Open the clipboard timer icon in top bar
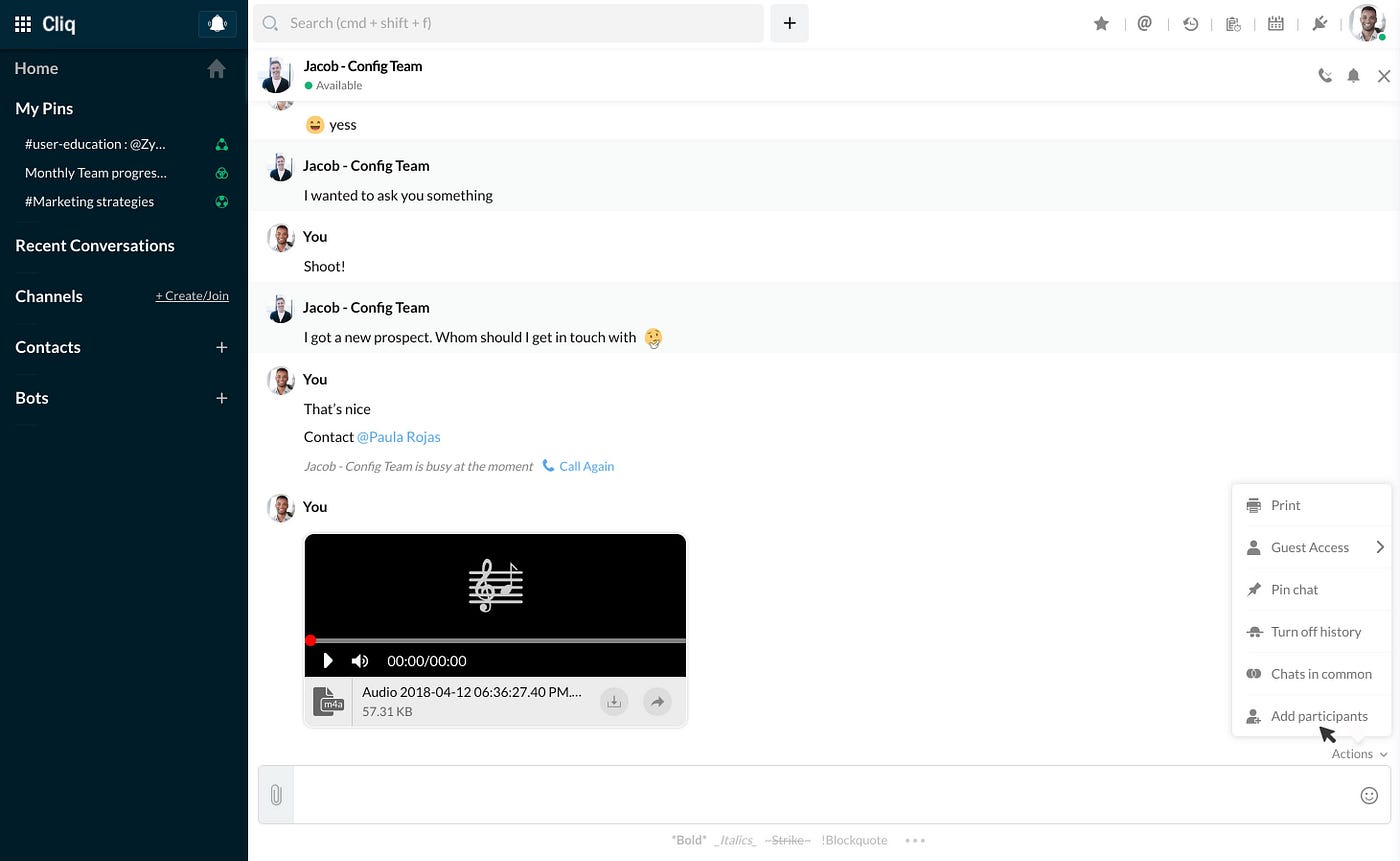 (1233, 23)
